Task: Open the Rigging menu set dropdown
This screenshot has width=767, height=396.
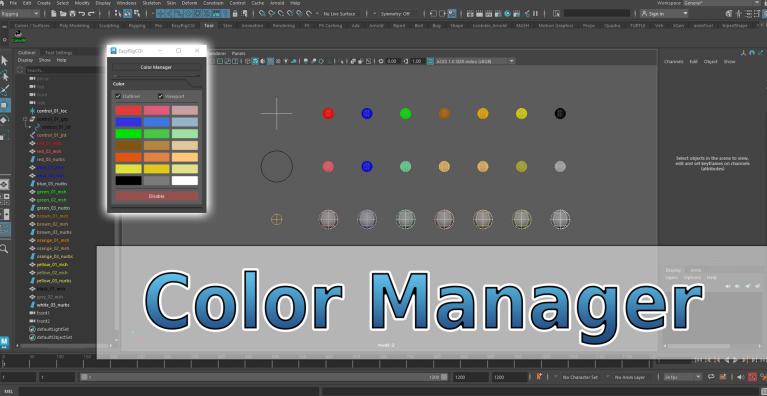Action: pyautogui.click(x=20, y=14)
